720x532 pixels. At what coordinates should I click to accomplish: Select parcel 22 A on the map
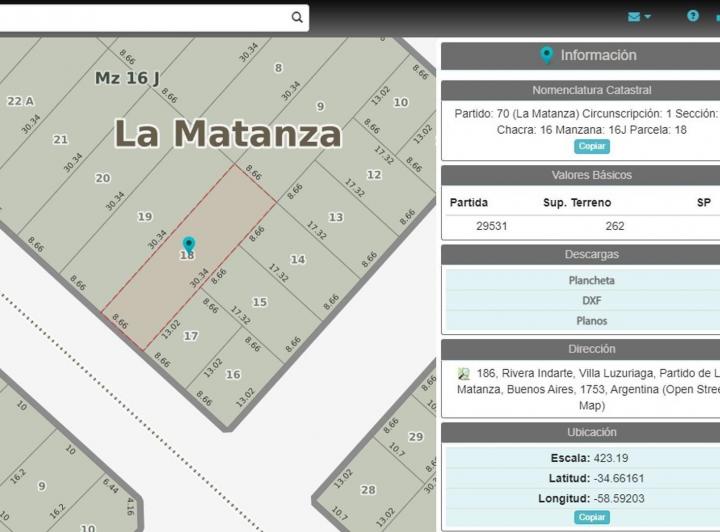21,101
